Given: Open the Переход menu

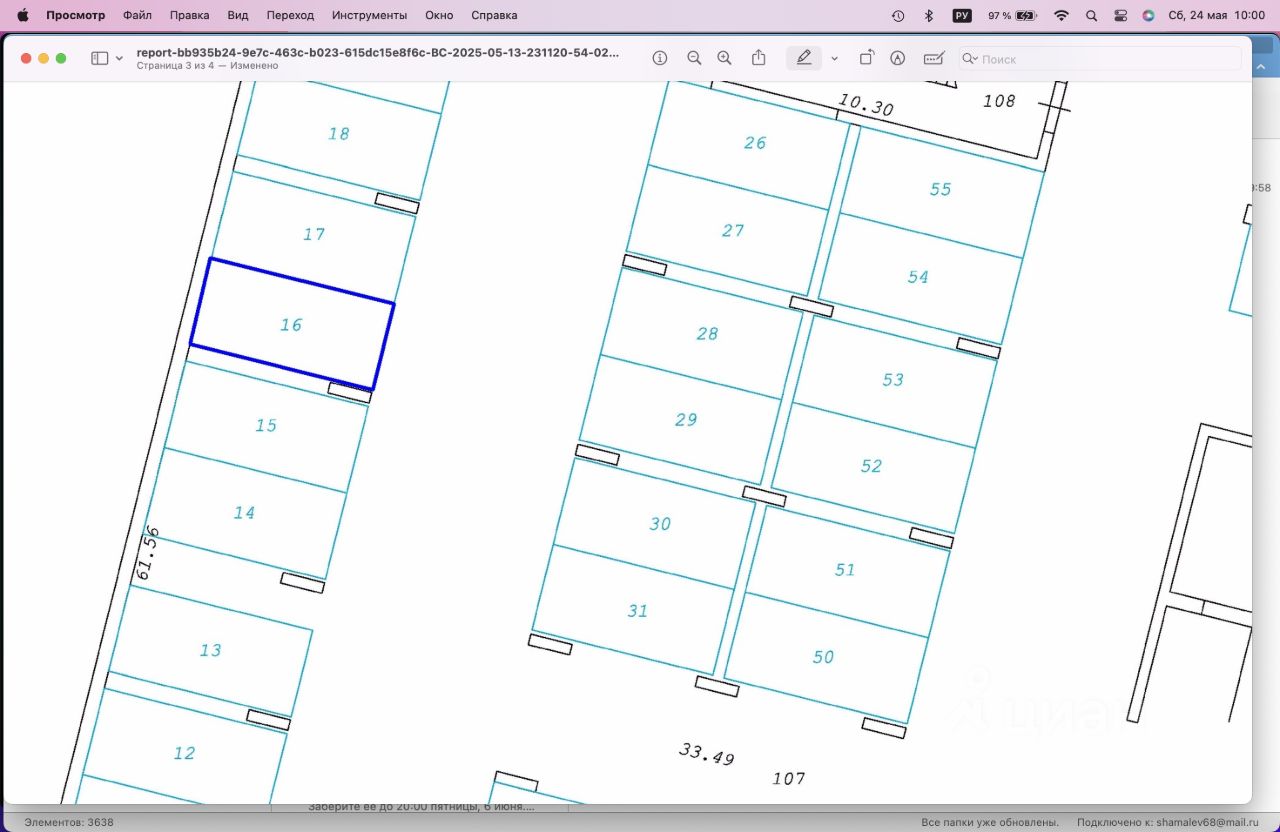Looking at the screenshot, I should [x=290, y=15].
